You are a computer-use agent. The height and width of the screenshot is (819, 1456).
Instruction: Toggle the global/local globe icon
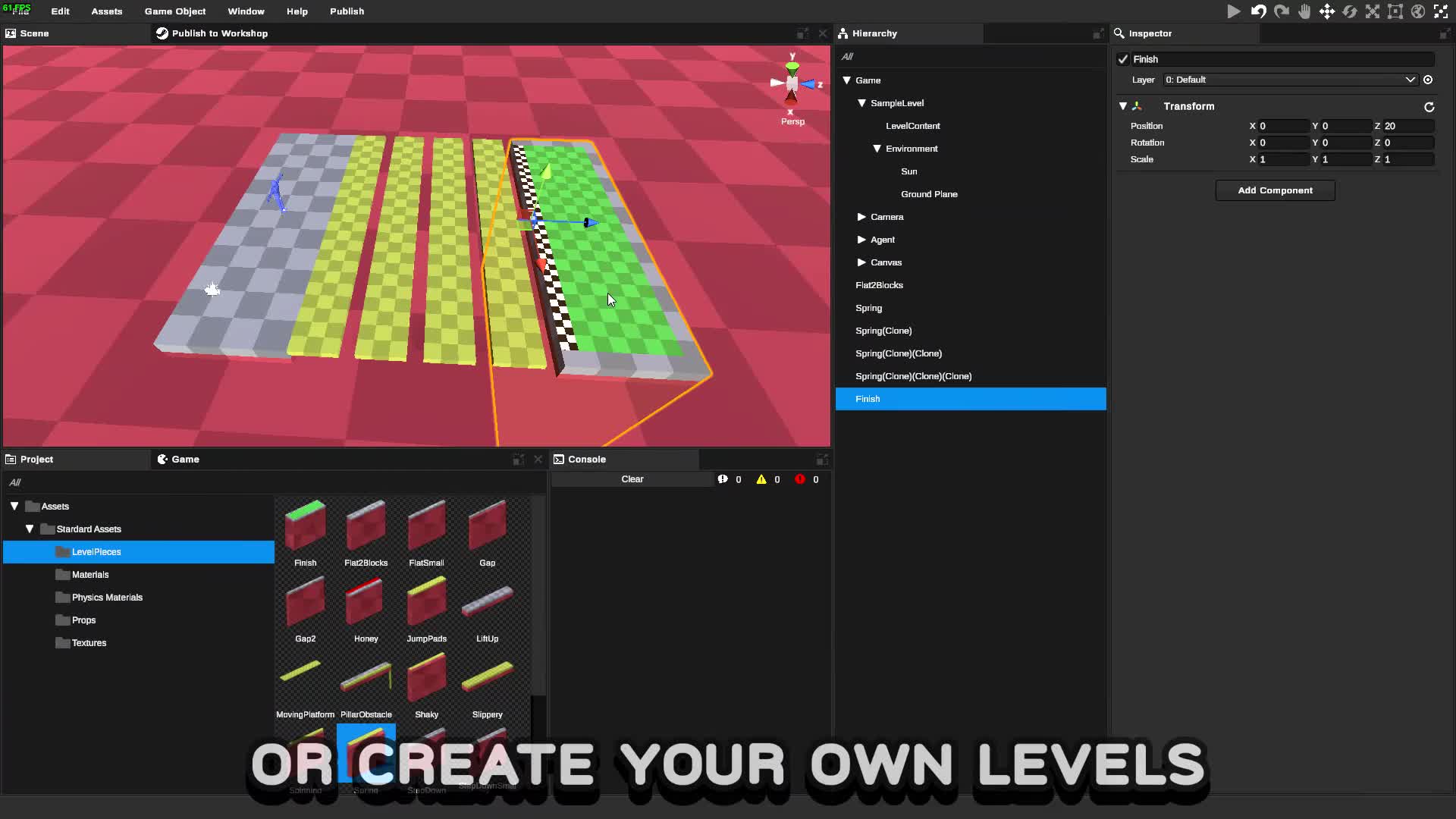click(x=1418, y=11)
